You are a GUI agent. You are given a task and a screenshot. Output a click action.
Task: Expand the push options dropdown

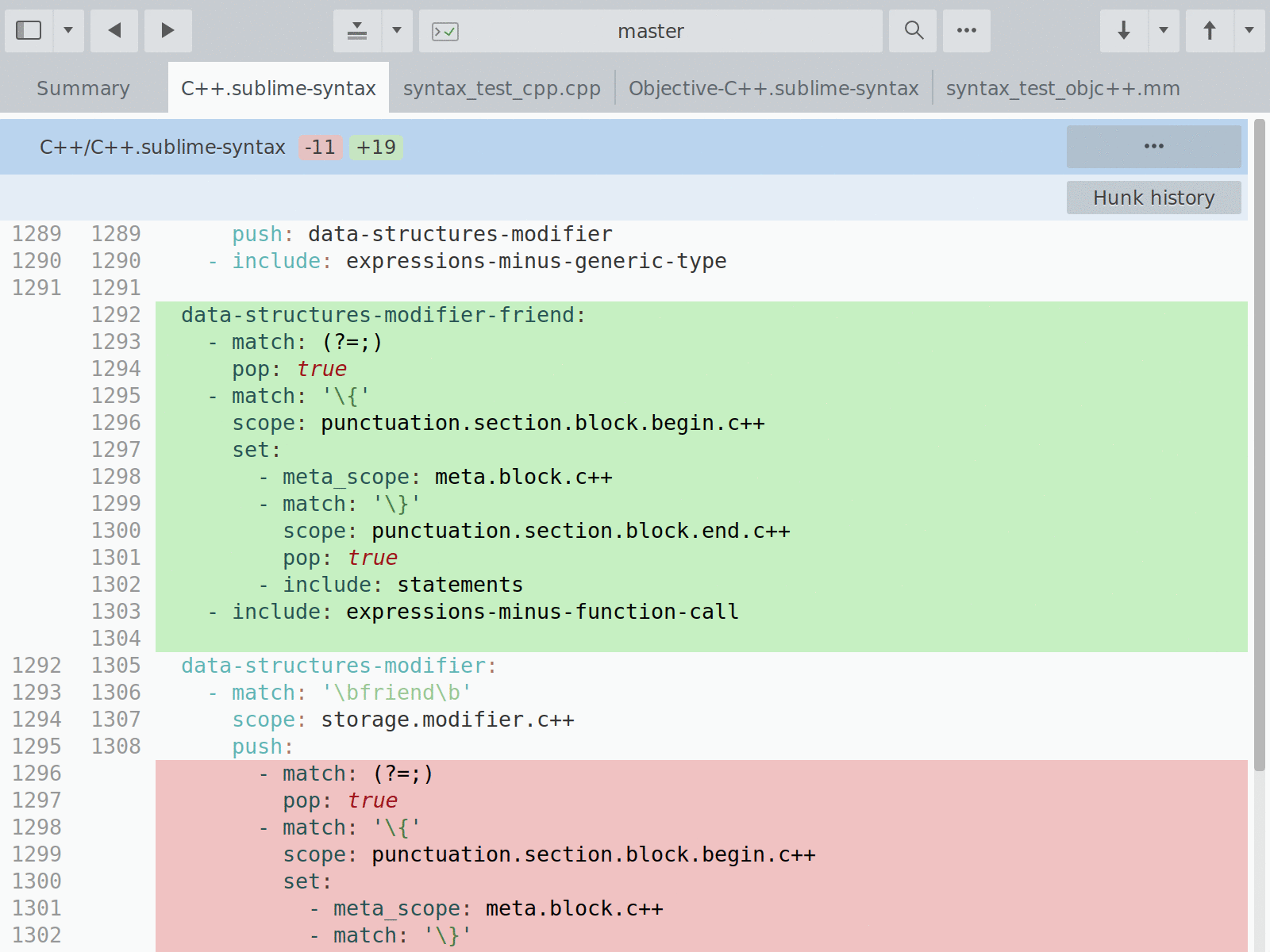[x=1249, y=31]
